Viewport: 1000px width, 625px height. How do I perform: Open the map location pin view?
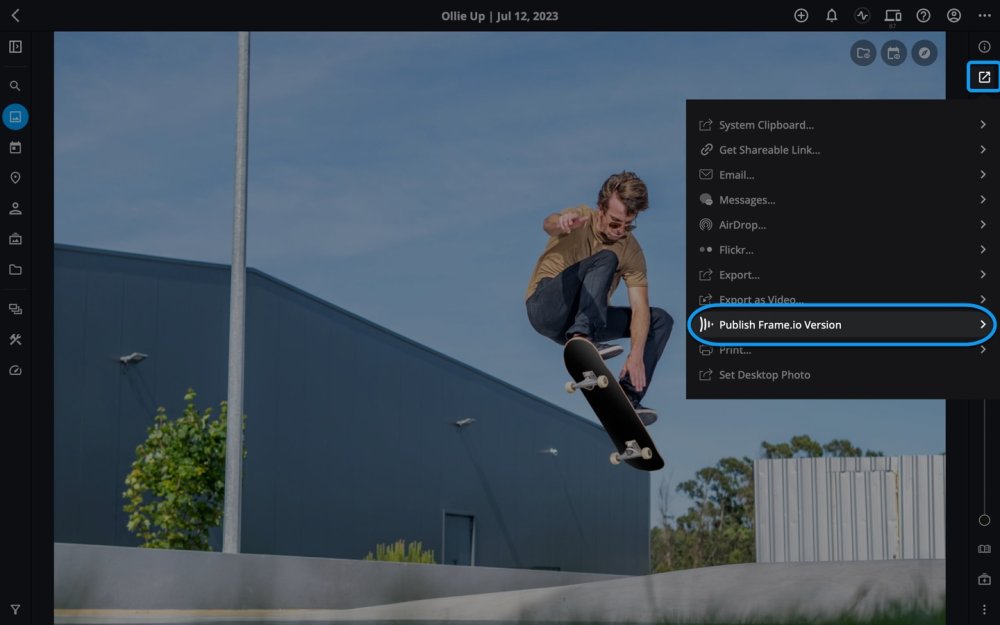pos(15,178)
